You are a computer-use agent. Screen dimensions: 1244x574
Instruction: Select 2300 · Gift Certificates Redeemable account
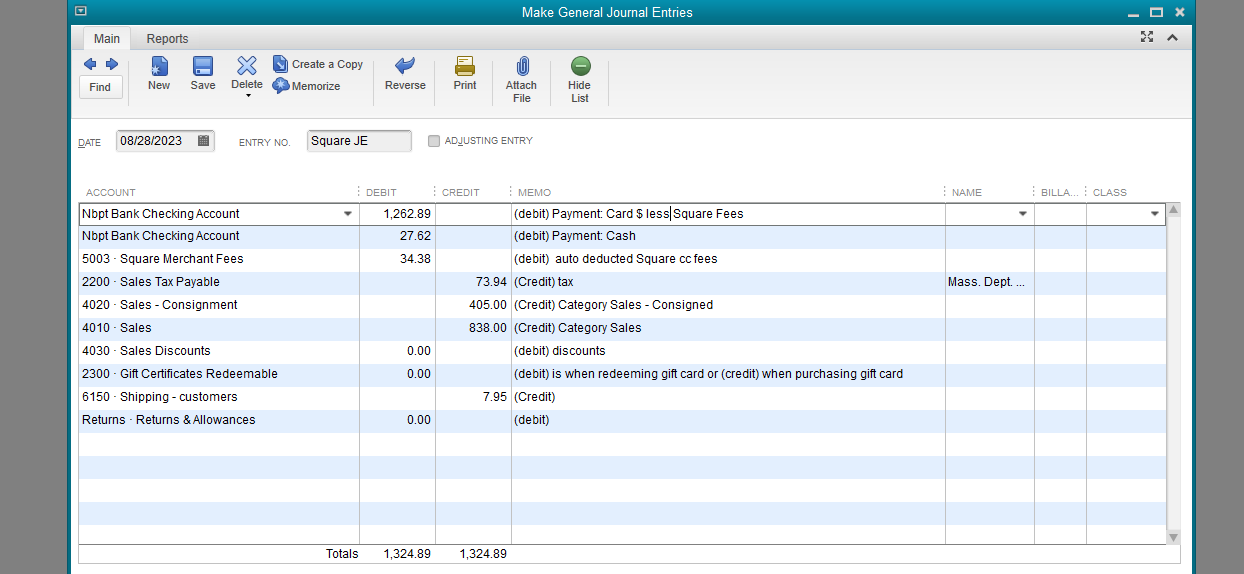tap(180, 374)
